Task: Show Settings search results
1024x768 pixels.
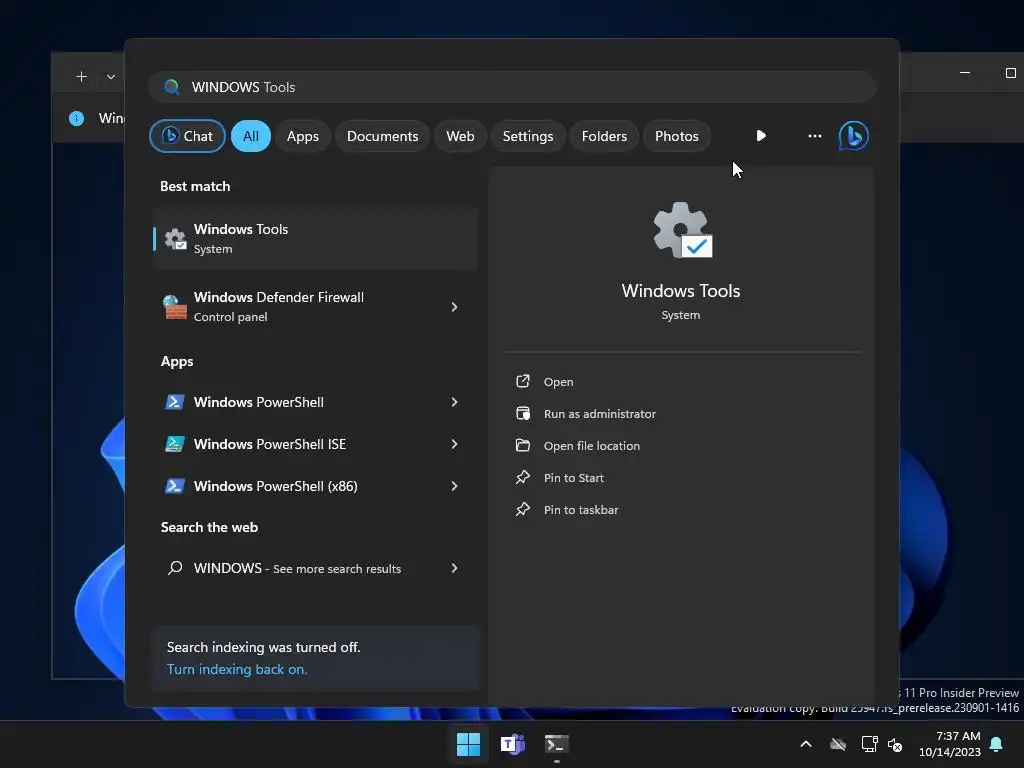Action: [x=528, y=136]
